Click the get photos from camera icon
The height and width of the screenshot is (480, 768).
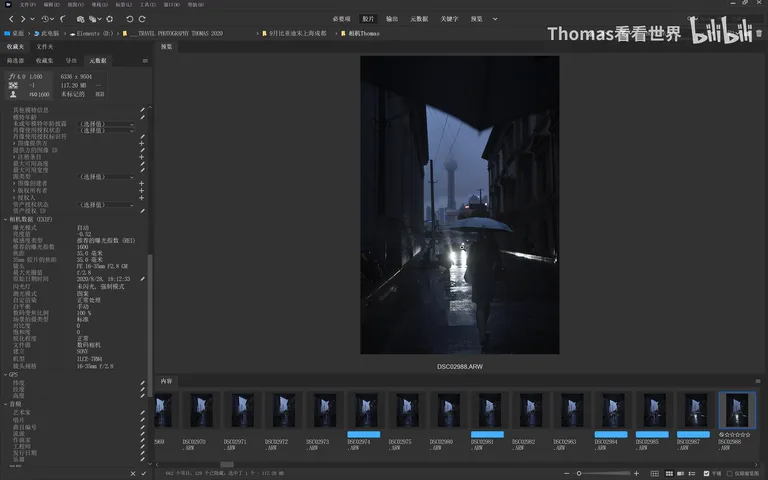coord(80,19)
